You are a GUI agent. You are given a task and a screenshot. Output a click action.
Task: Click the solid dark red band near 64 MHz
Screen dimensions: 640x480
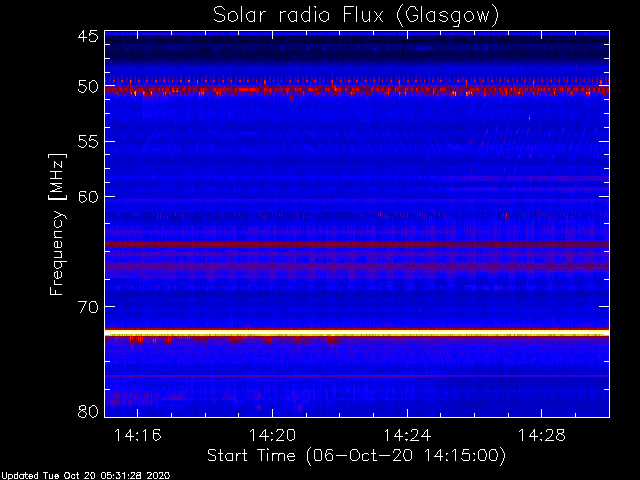click(x=357, y=244)
